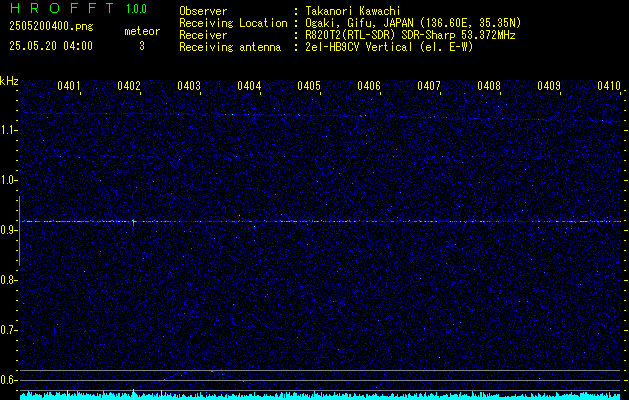
Task: Click the 0402 time axis marker
Action: tap(129, 85)
